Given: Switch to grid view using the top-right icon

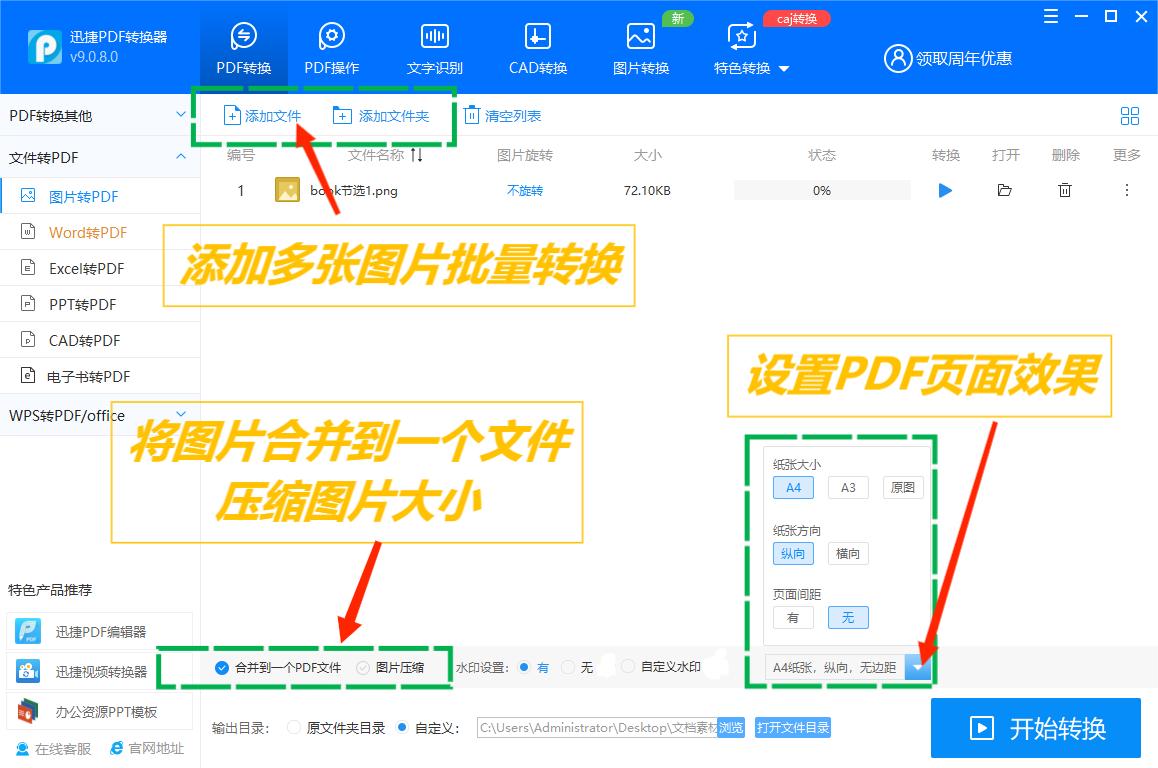Looking at the screenshot, I should (1129, 116).
